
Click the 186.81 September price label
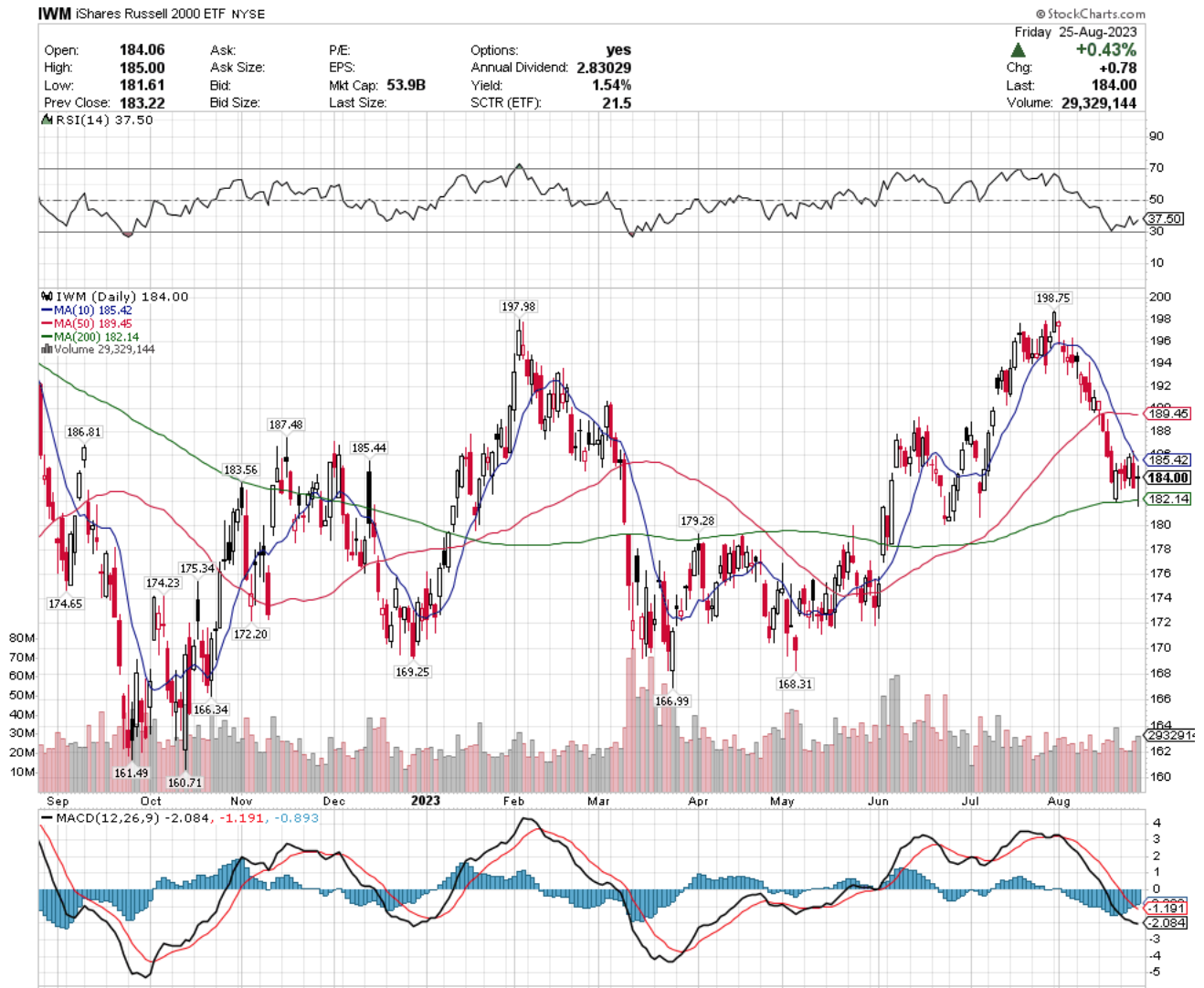[84, 432]
